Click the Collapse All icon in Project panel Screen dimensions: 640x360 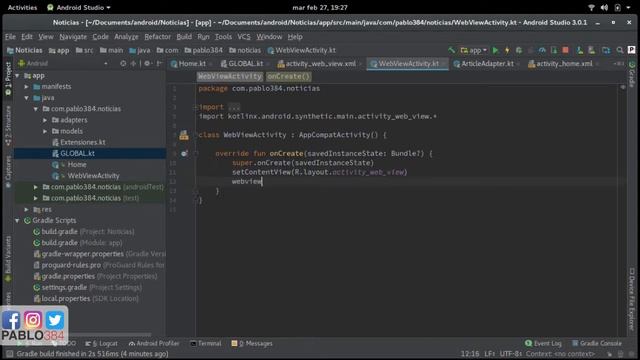133,64
